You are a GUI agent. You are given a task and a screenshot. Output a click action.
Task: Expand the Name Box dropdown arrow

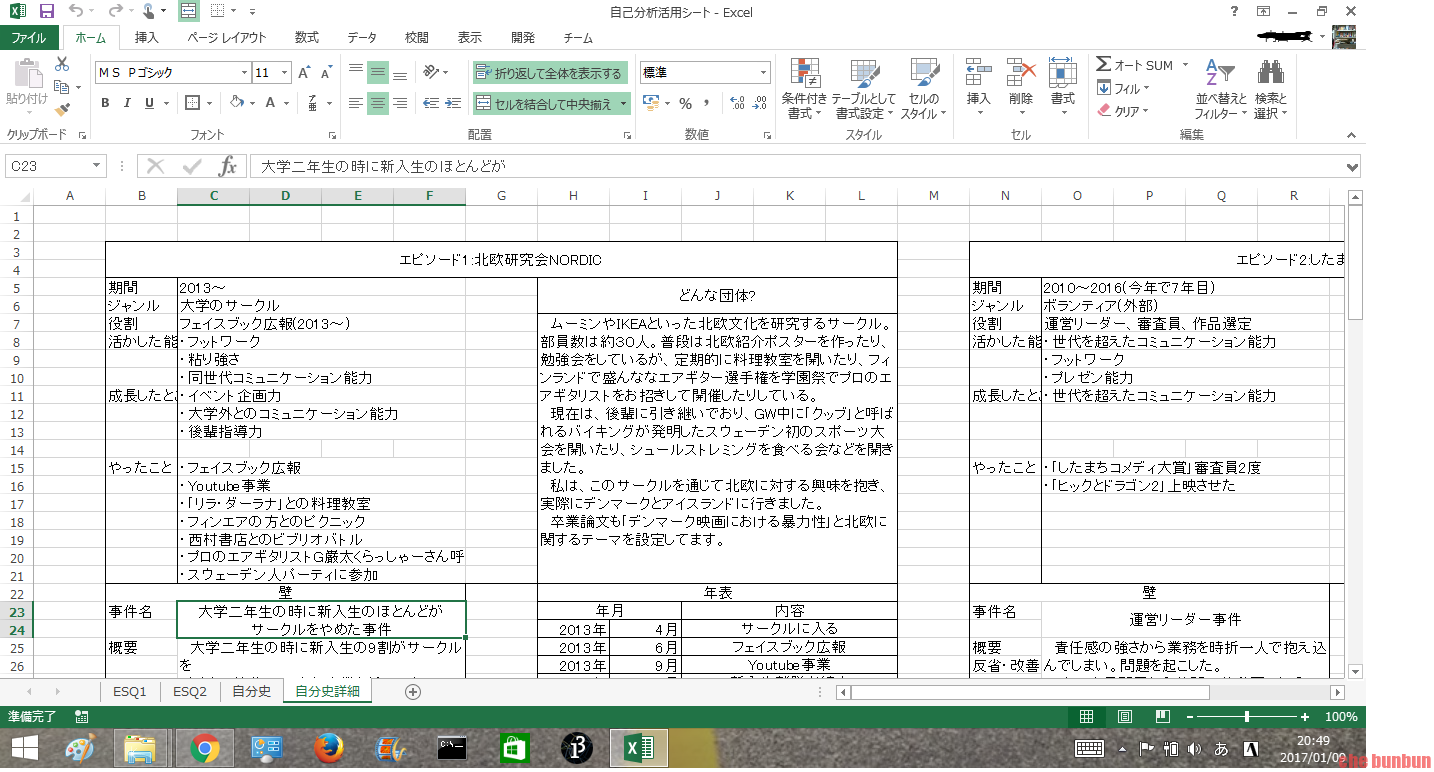coord(96,166)
